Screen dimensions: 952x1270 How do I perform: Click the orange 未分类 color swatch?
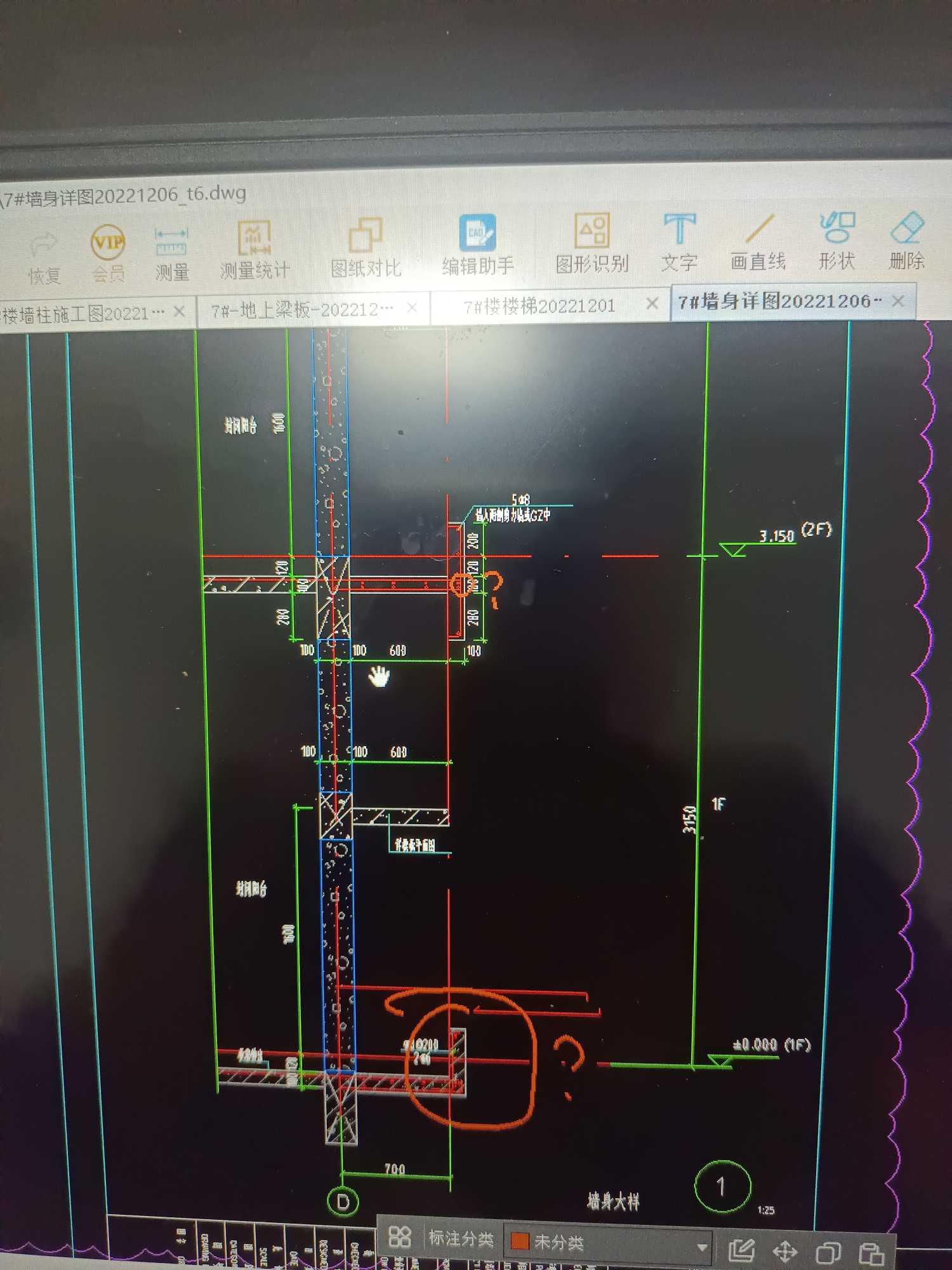tap(520, 1241)
